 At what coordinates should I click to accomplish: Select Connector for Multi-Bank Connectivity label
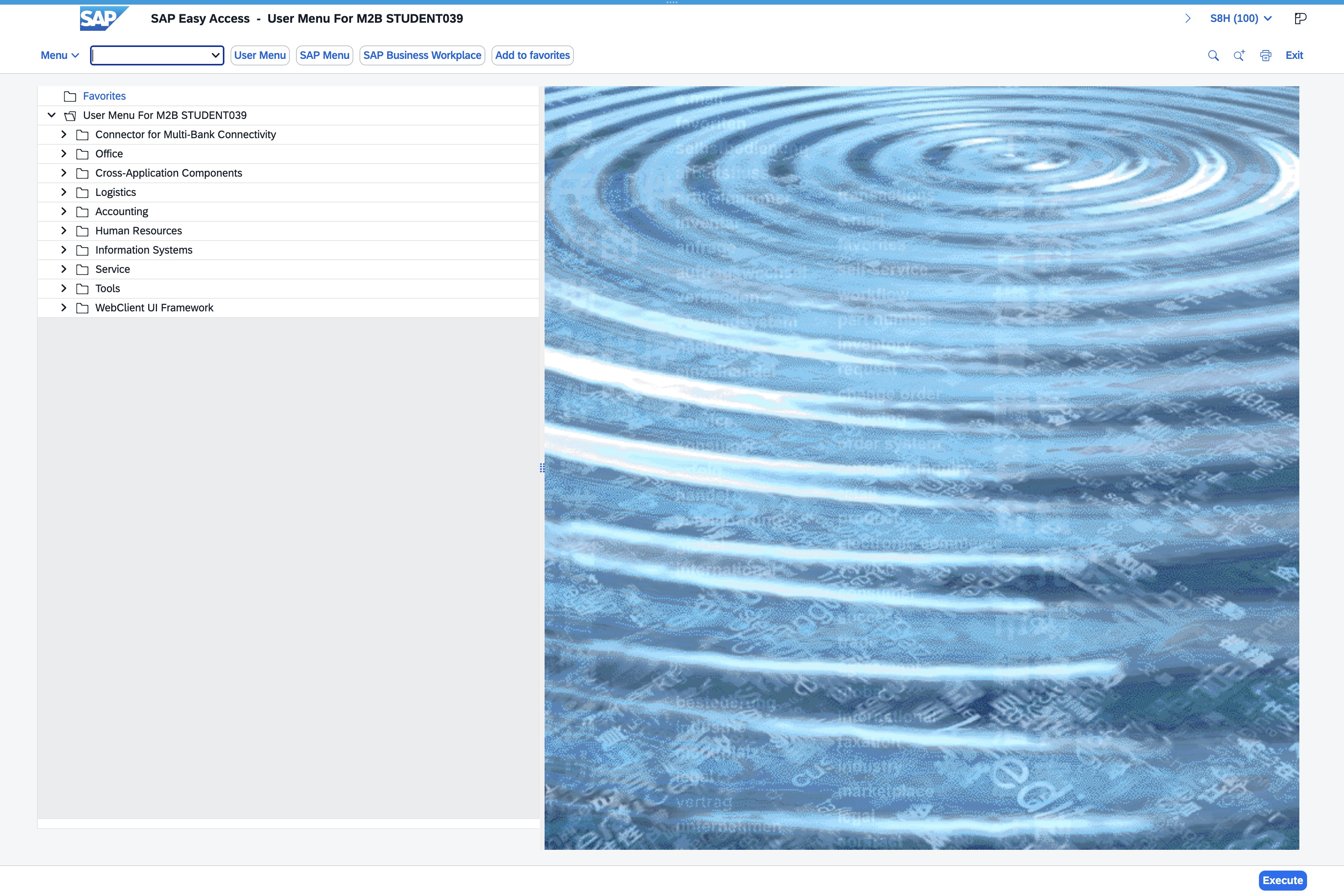186,134
